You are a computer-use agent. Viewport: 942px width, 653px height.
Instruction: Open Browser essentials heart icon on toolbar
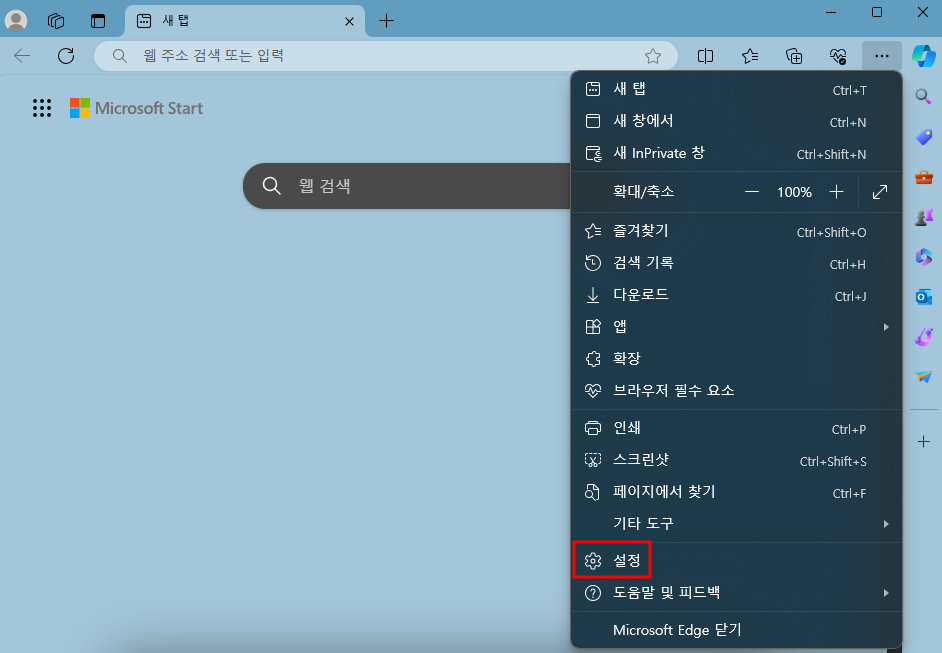[x=838, y=56]
